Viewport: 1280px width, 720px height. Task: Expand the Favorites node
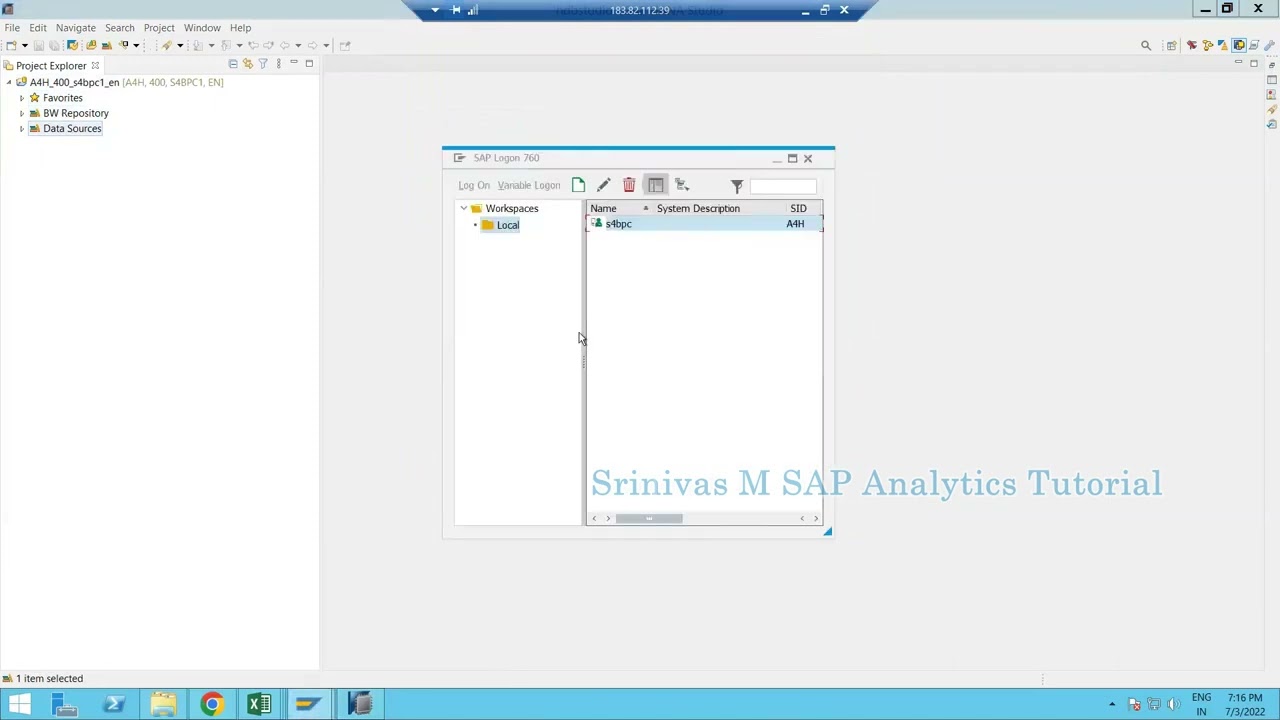(x=22, y=98)
